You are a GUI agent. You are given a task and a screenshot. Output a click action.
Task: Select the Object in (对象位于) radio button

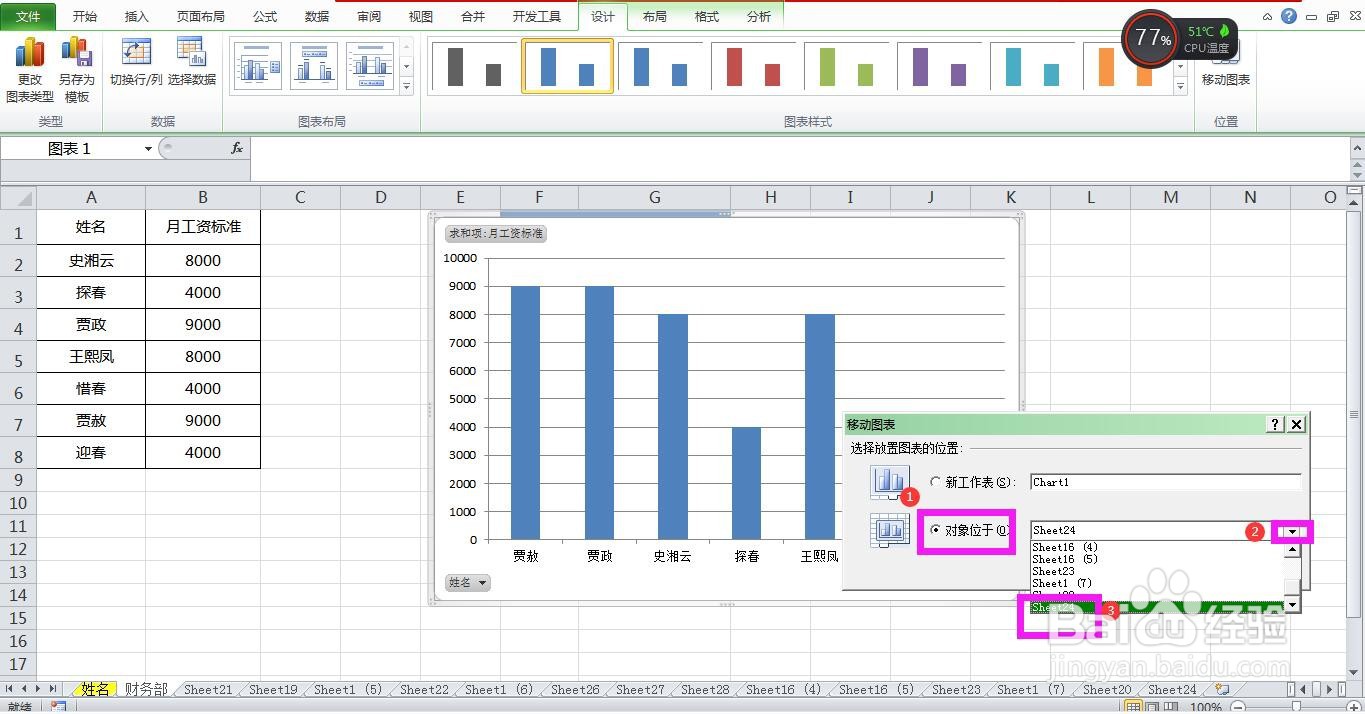tap(935, 530)
